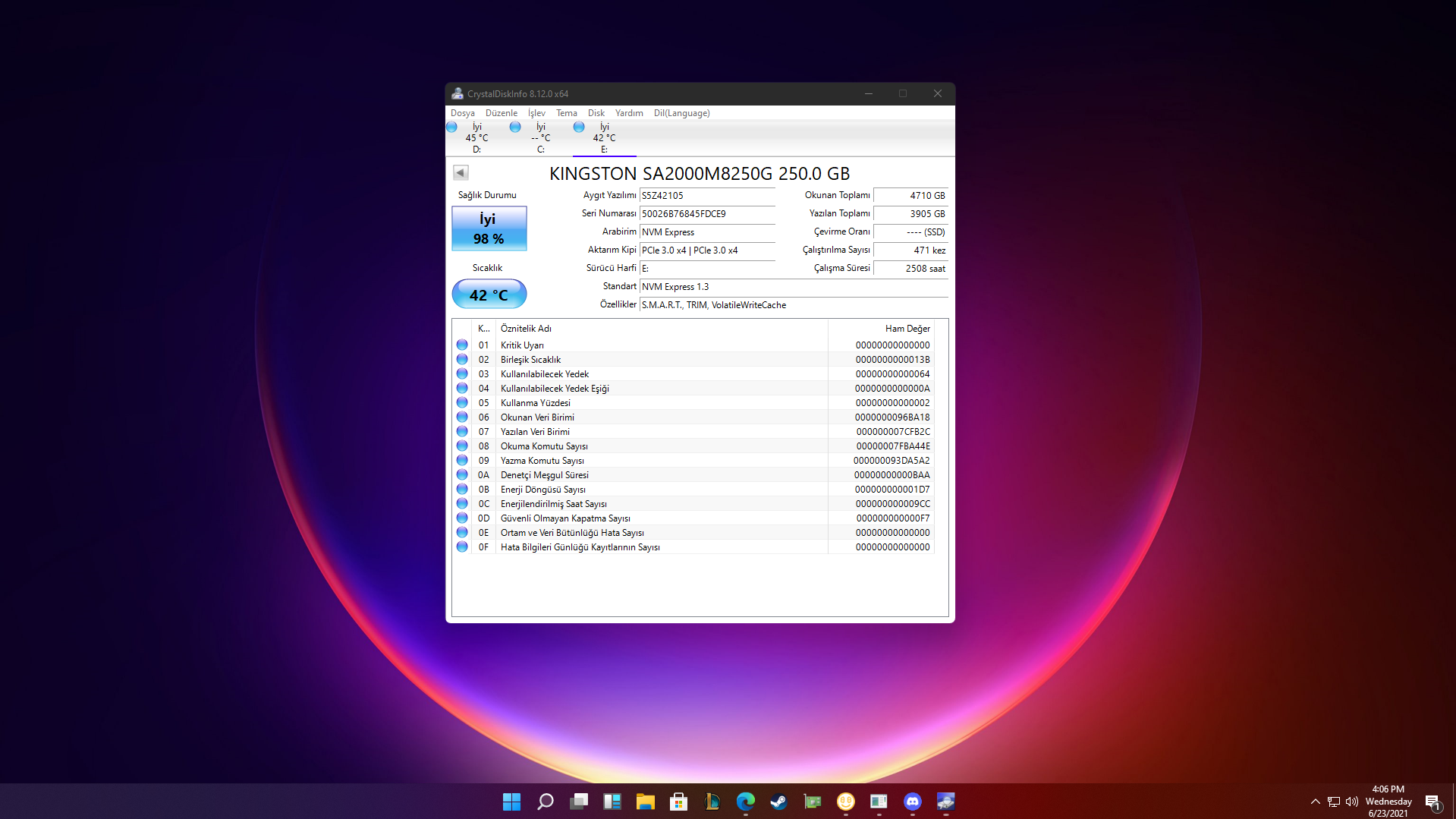Open Steam from the taskbar
This screenshot has width=1456, height=819.
(778, 802)
